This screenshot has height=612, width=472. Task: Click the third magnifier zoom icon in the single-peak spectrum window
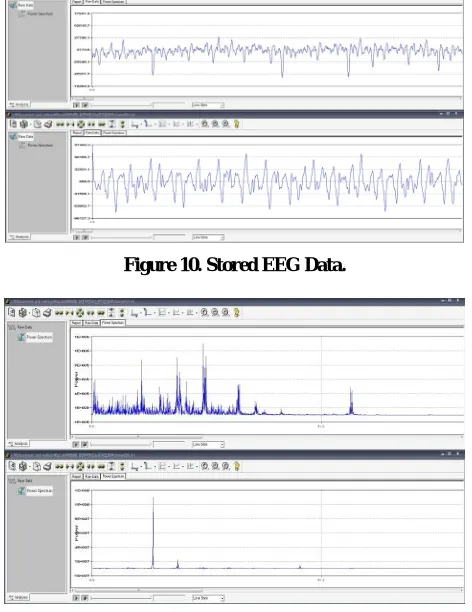pos(225,466)
